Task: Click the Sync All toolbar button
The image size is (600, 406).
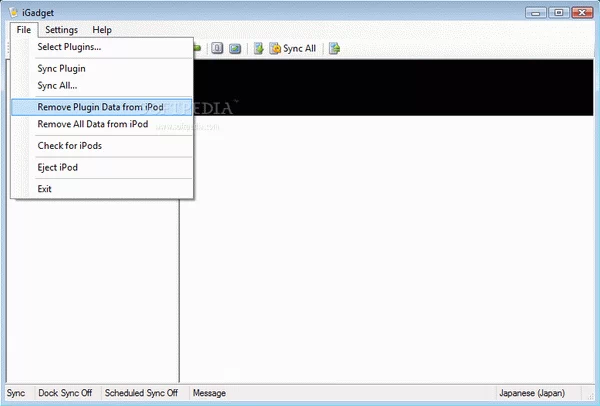Action: (x=293, y=49)
